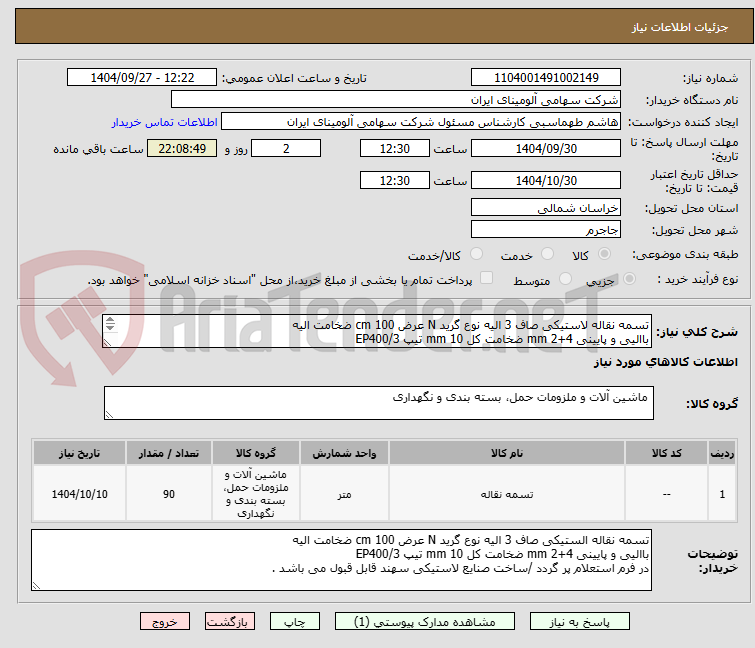Click the page title 'جزئیات اطلاعات نیاز'
Viewport: 755px width, 648px height.
tap(680, 27)
